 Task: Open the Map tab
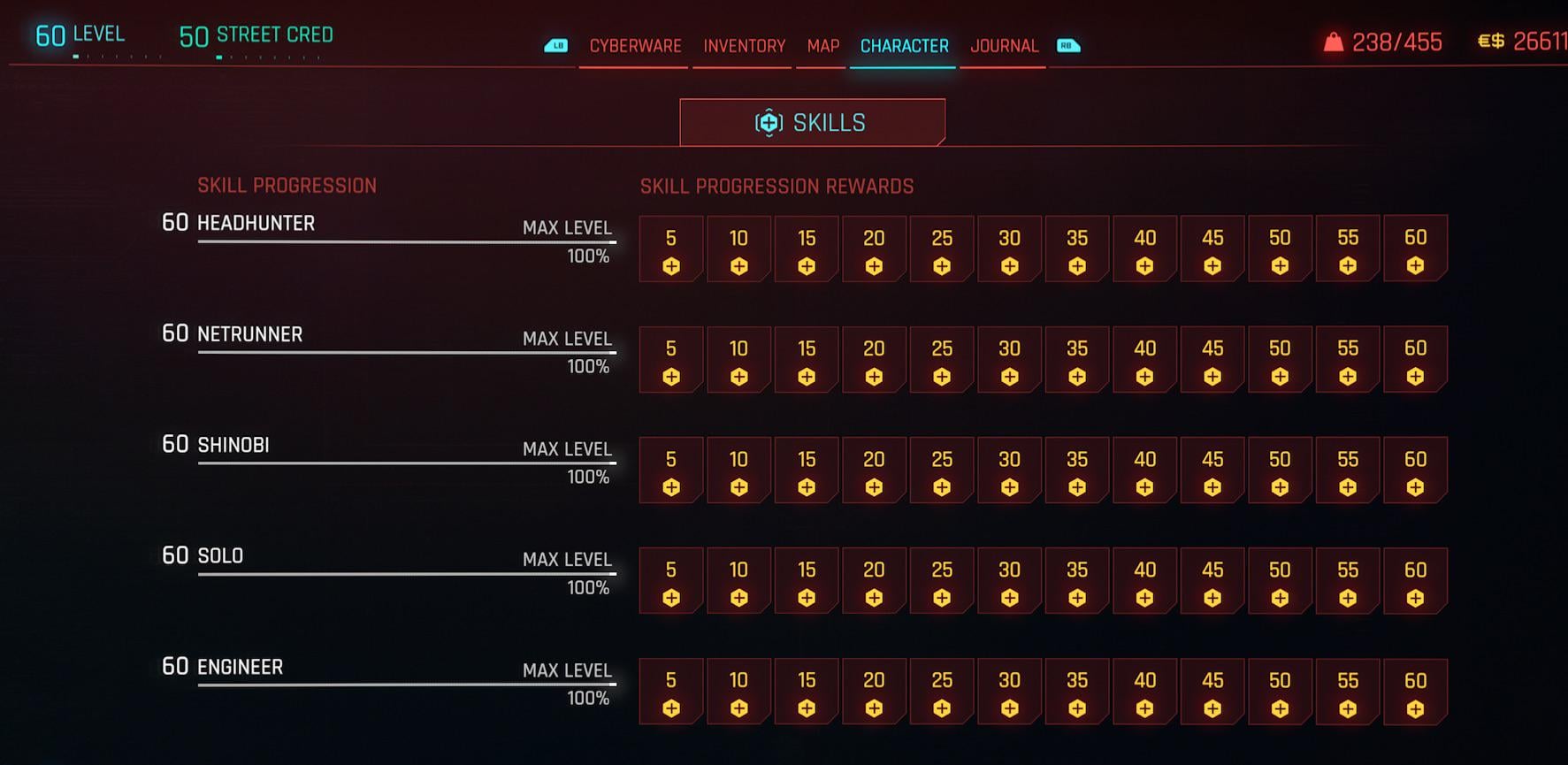pyautogui.click(x=822, y=46)
